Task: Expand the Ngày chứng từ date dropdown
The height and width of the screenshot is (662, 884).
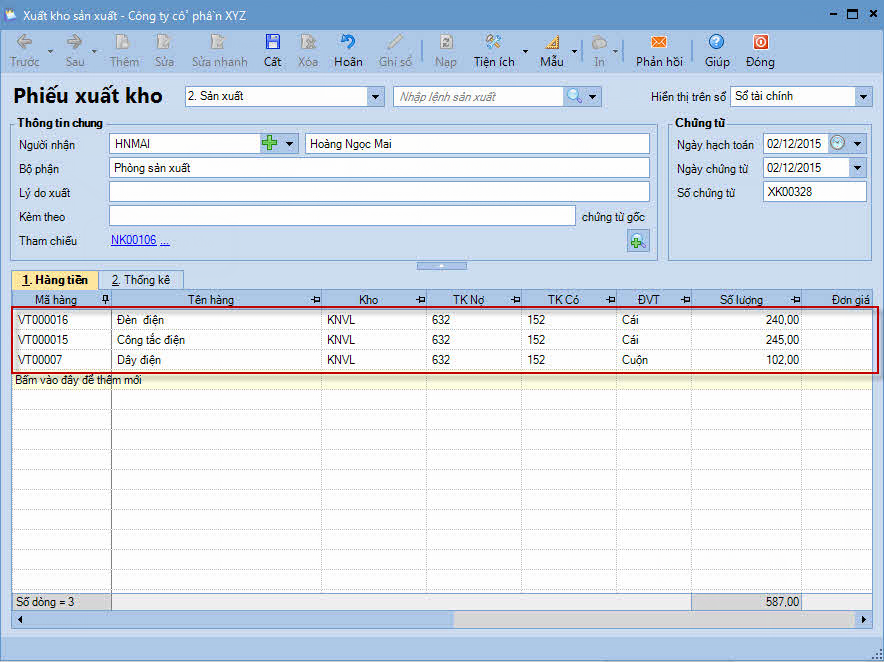Action: pos(857,168)
